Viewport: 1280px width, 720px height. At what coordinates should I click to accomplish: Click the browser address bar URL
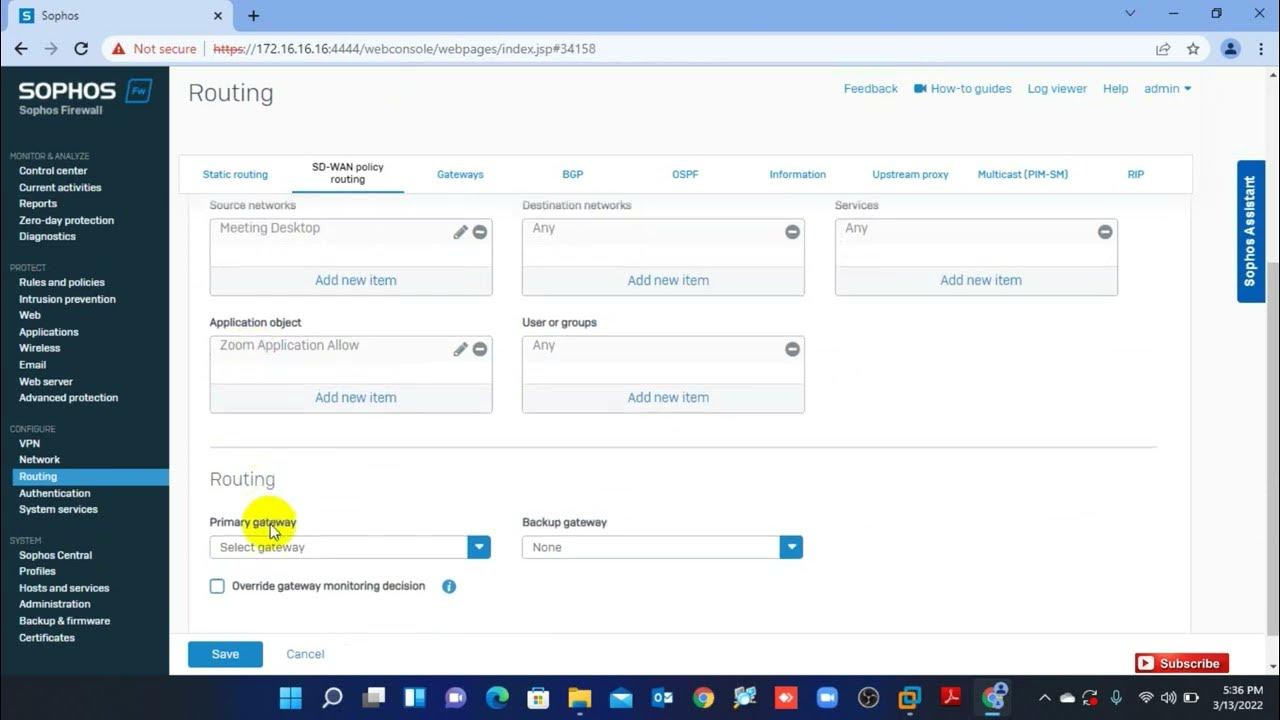click(x=404, y=48)
